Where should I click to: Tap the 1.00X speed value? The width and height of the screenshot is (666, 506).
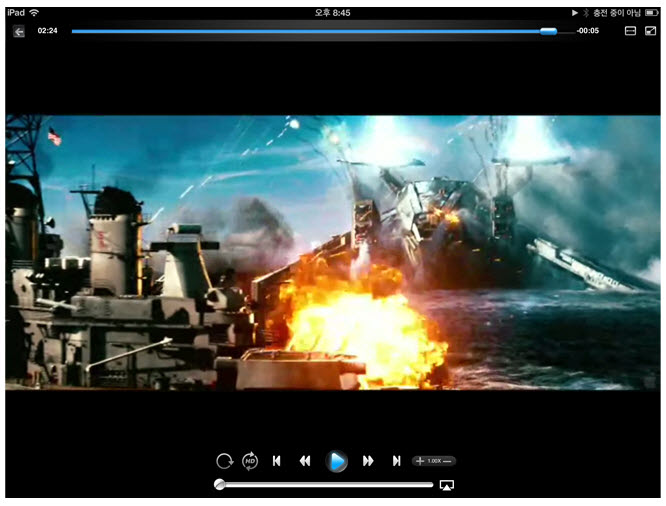pyautogui.click(x=434, y=461)
